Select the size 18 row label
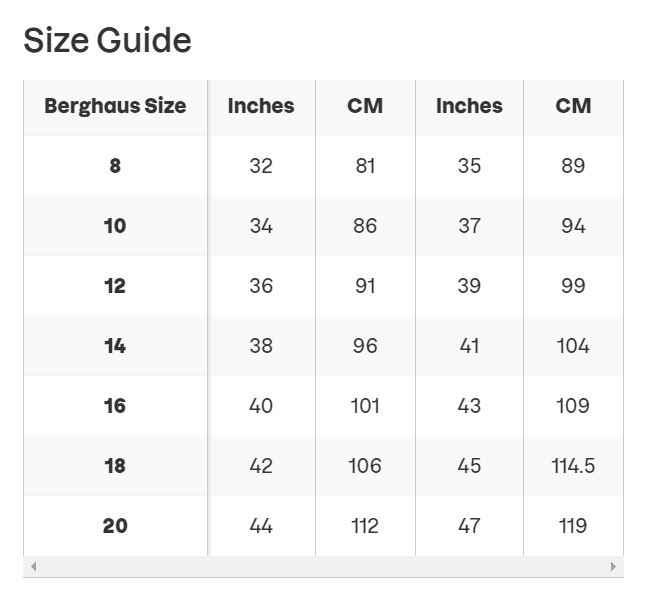Viewport: 671px width, 589px height. (x=115, y=465)
